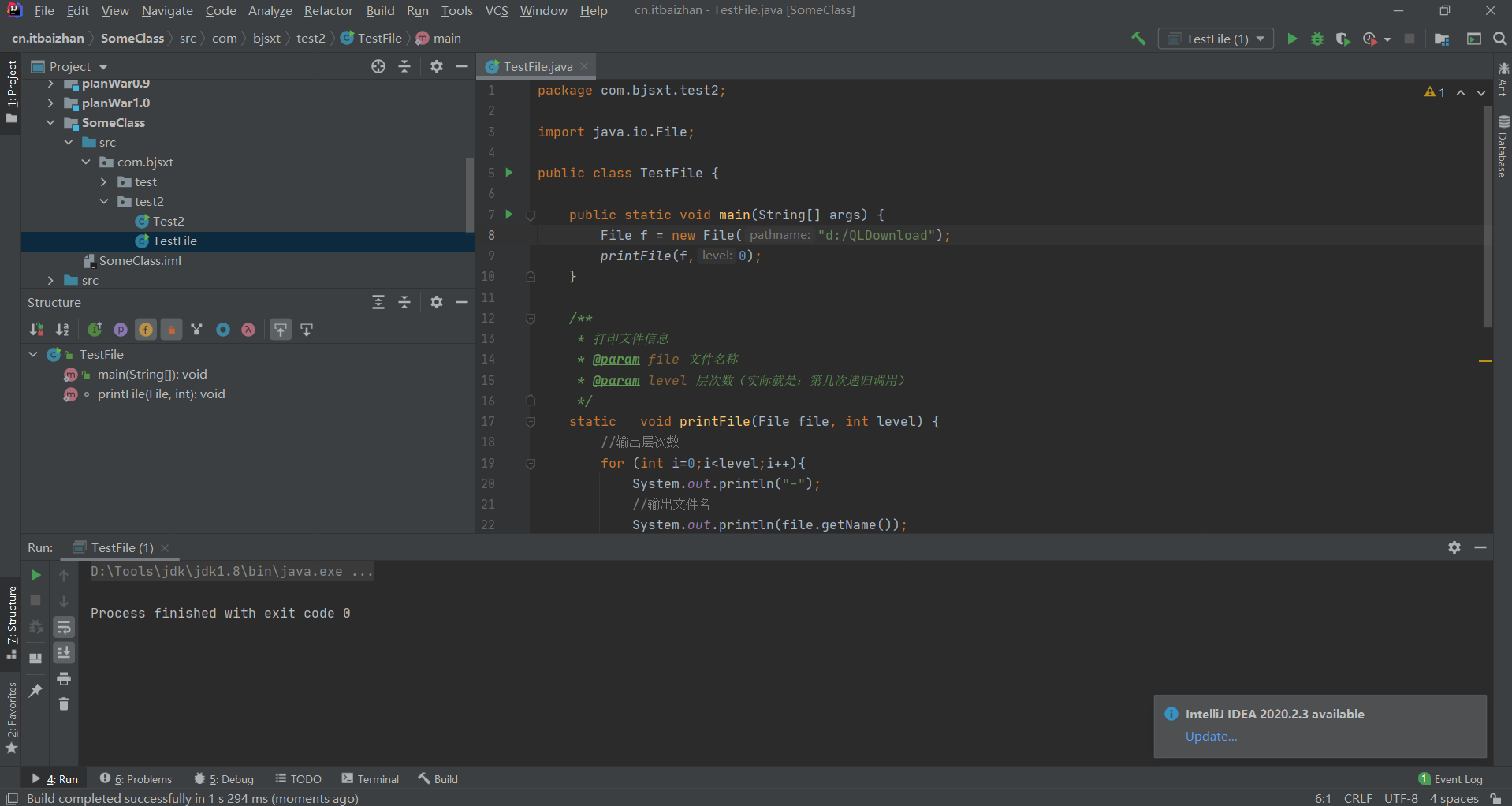Pin the Run tab with pin icon
1512x806 pixels.
point(35,691)
